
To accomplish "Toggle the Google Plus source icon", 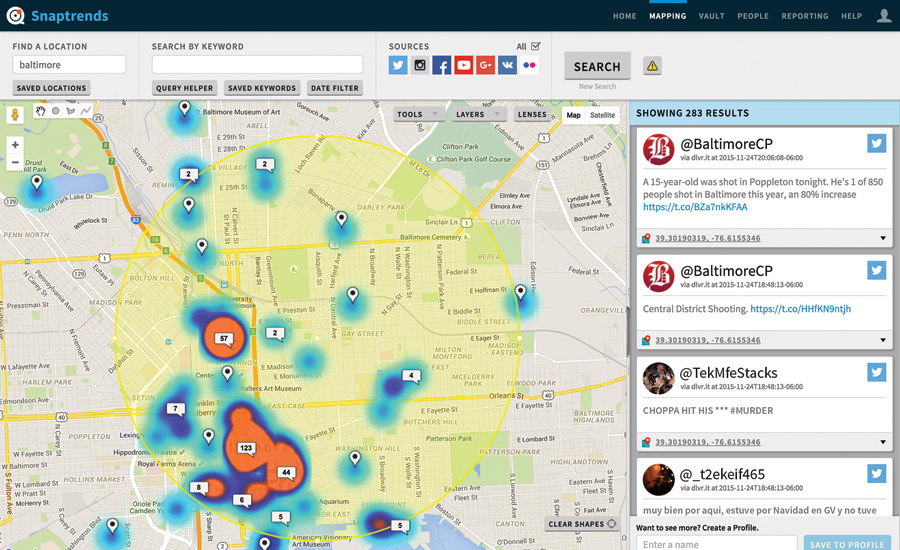I will pyautogui.click(x=486, y=65).
